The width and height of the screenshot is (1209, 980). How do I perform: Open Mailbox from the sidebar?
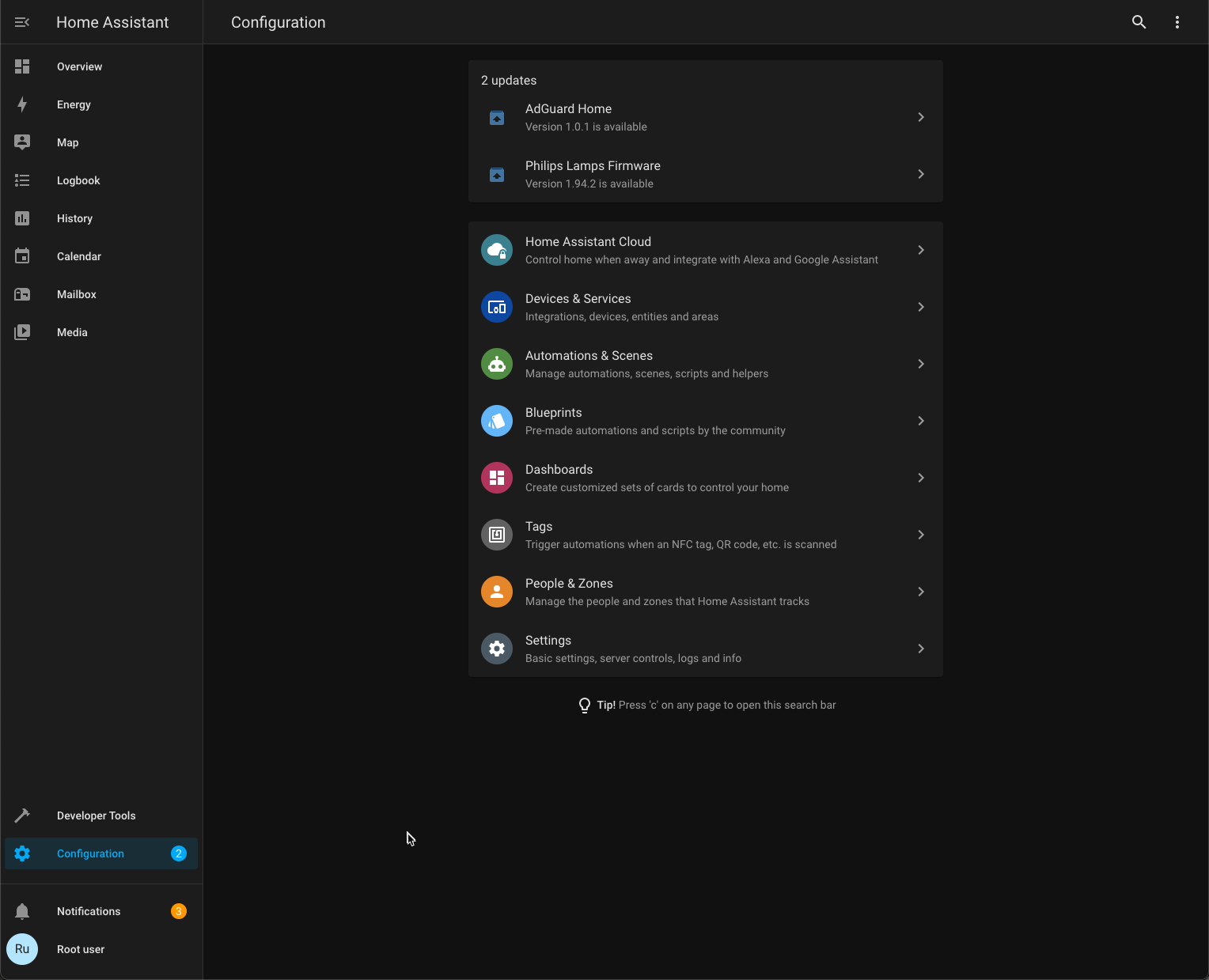coord(101,294)
